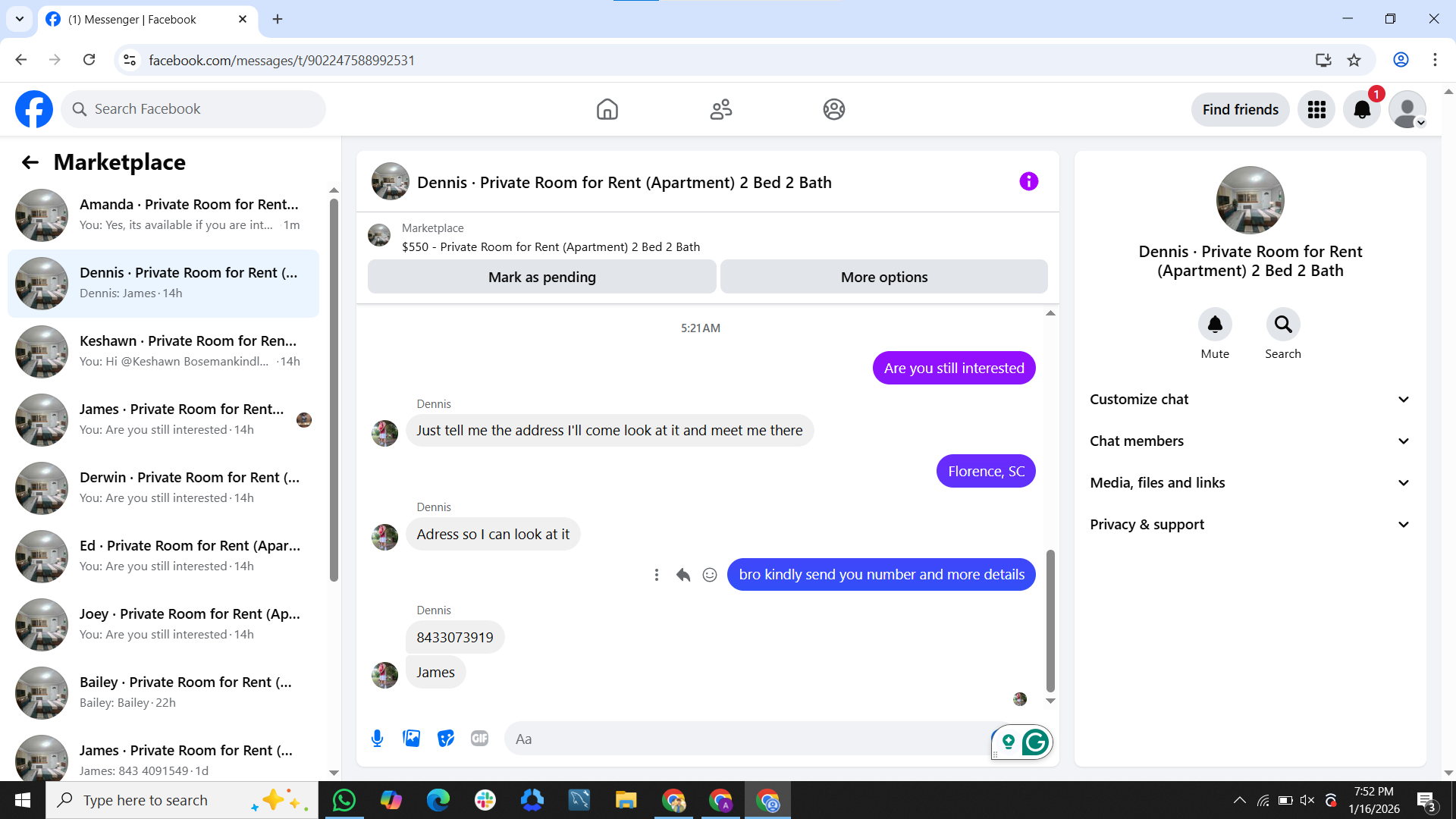1456x819 pixels.
Task: Click the More options button
Action: [883, 278]
